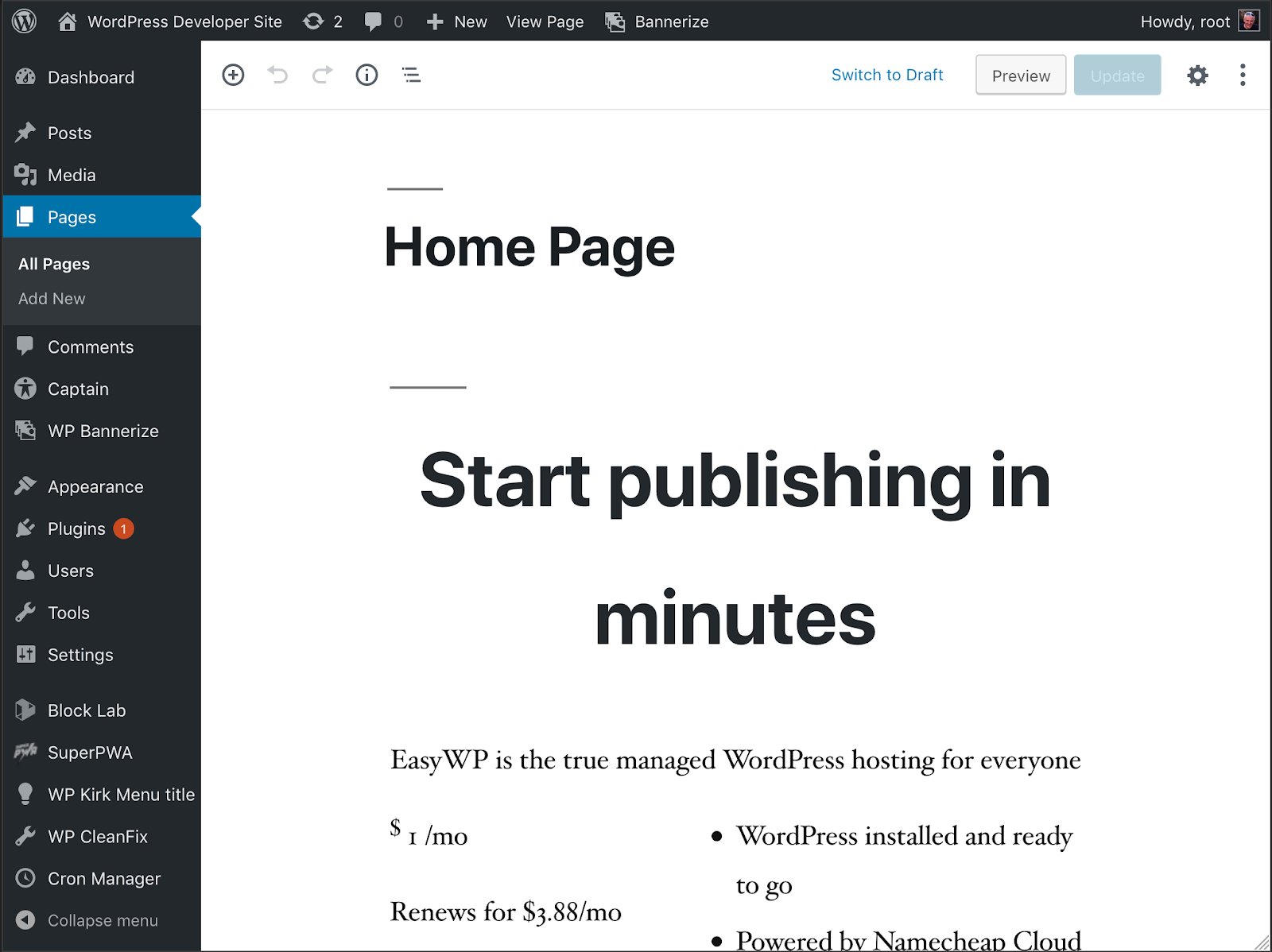Preview the Home Page
This screenshot has width=1272, height=952.
1021,75
